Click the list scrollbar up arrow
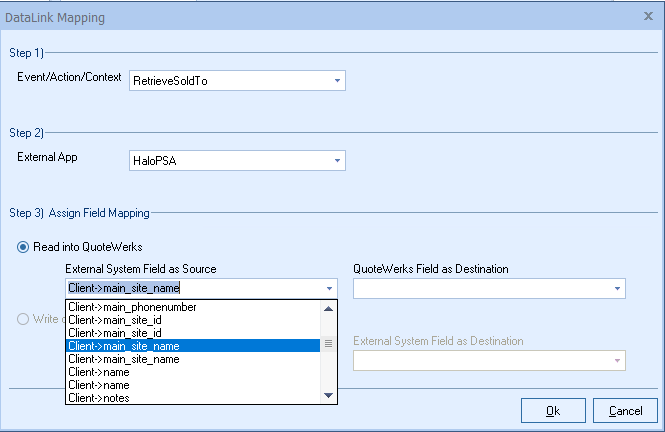Viewport: 665px width, 432px height. point(329,308)
